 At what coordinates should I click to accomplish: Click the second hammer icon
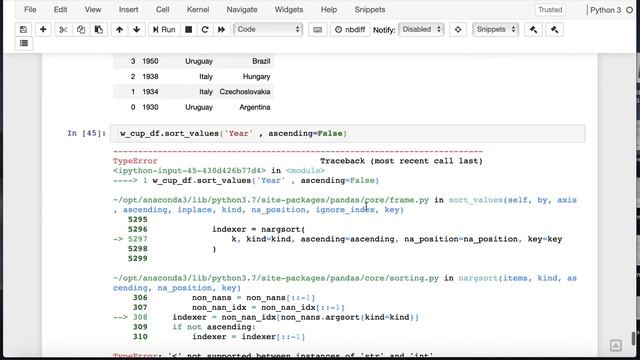(554, 29)
